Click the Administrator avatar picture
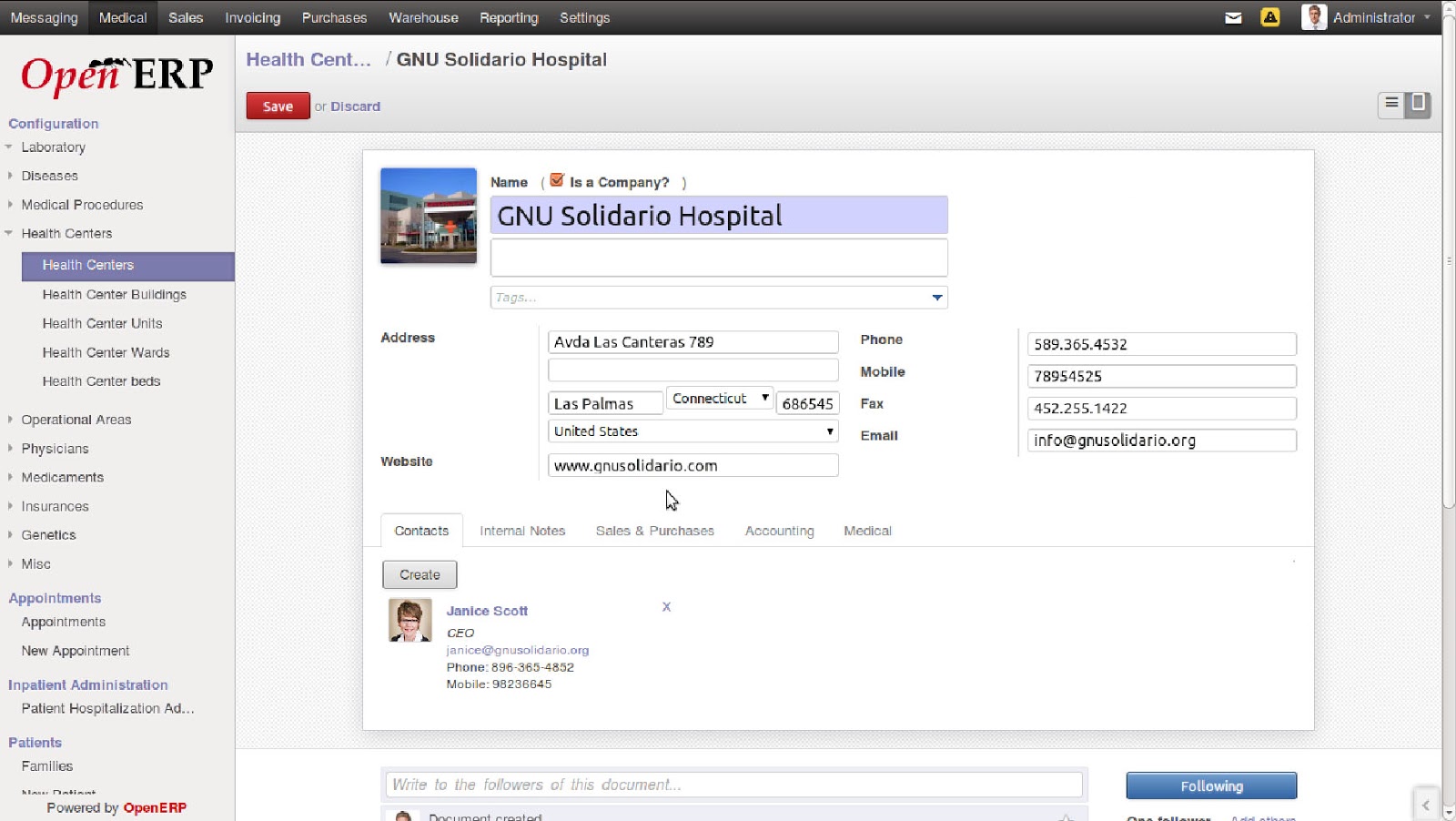This screenshot has width=1456, height=821. pyautogui.click(x=1314, y=17)
